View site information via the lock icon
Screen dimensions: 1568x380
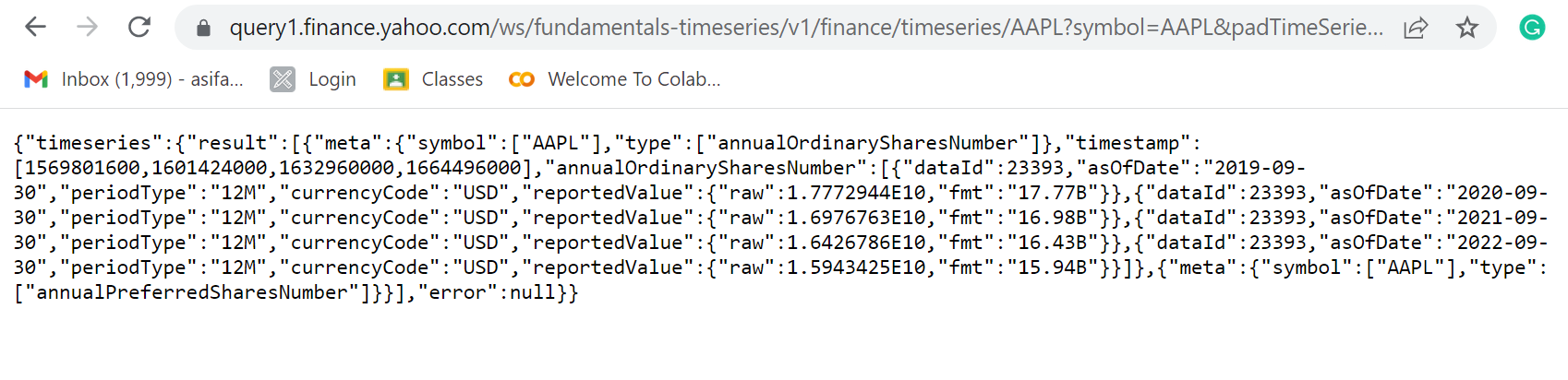click(204, 29)
